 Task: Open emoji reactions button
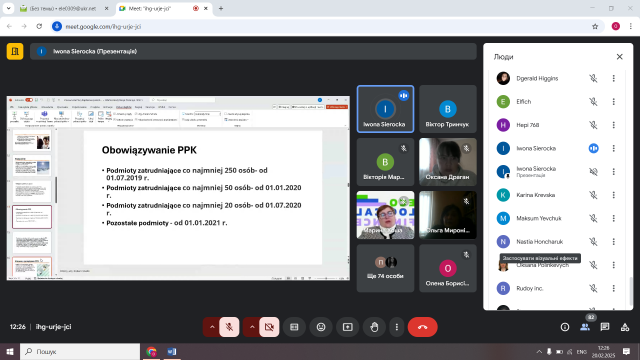(x=321, y=327)
